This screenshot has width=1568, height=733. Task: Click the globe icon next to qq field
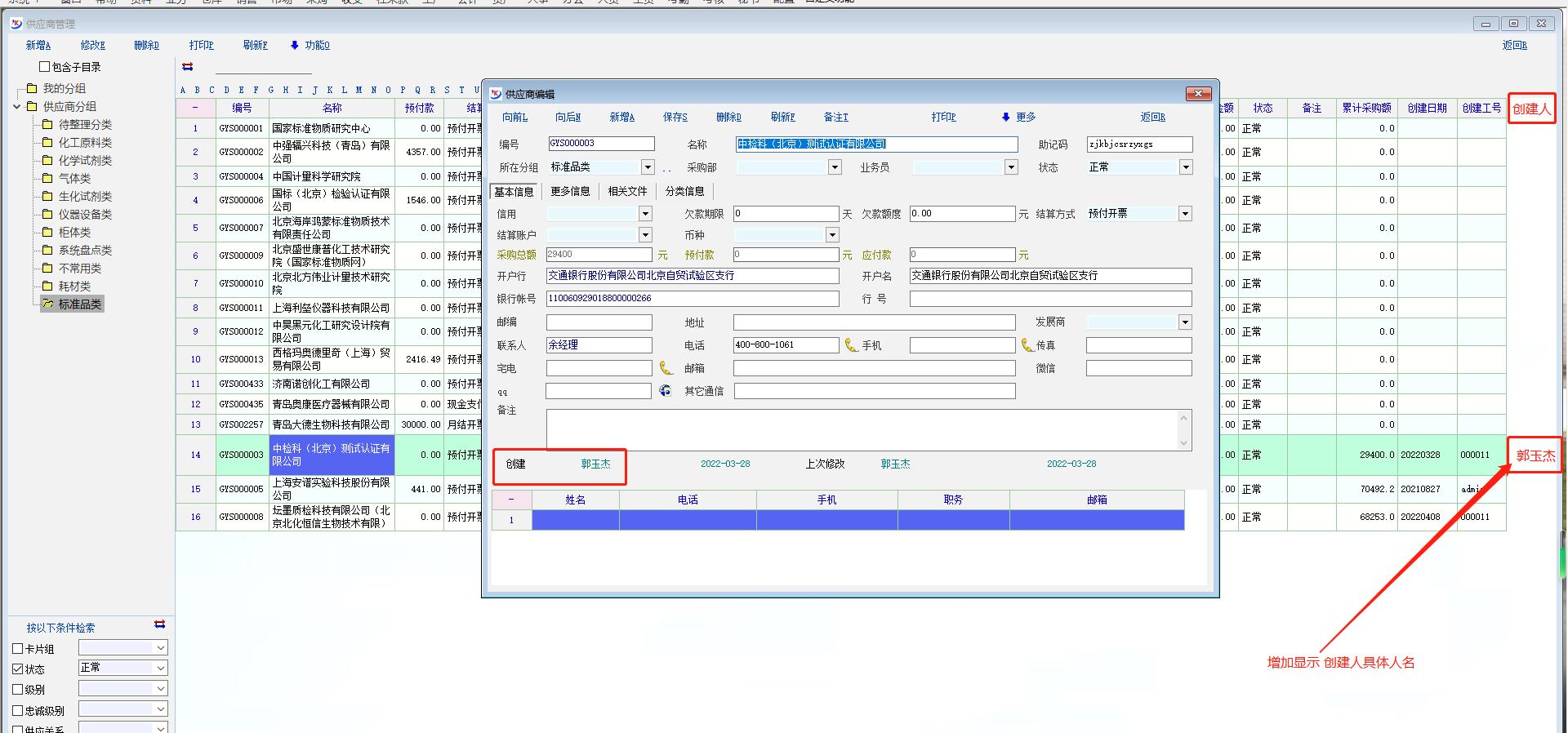coord(666,391)
